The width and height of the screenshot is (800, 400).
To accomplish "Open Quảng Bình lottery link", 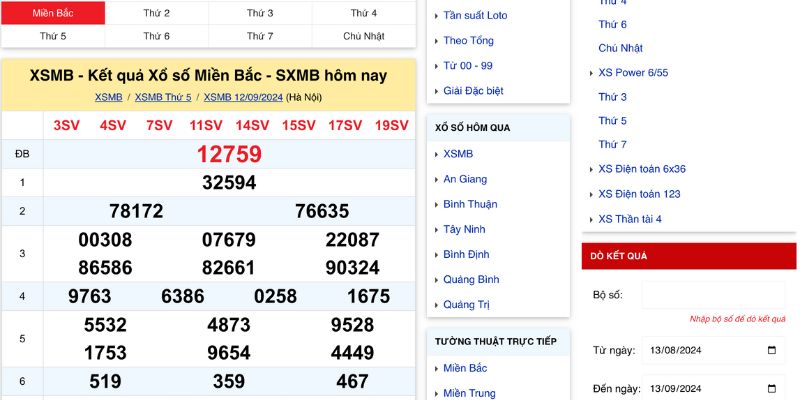I will pos(471,279).
